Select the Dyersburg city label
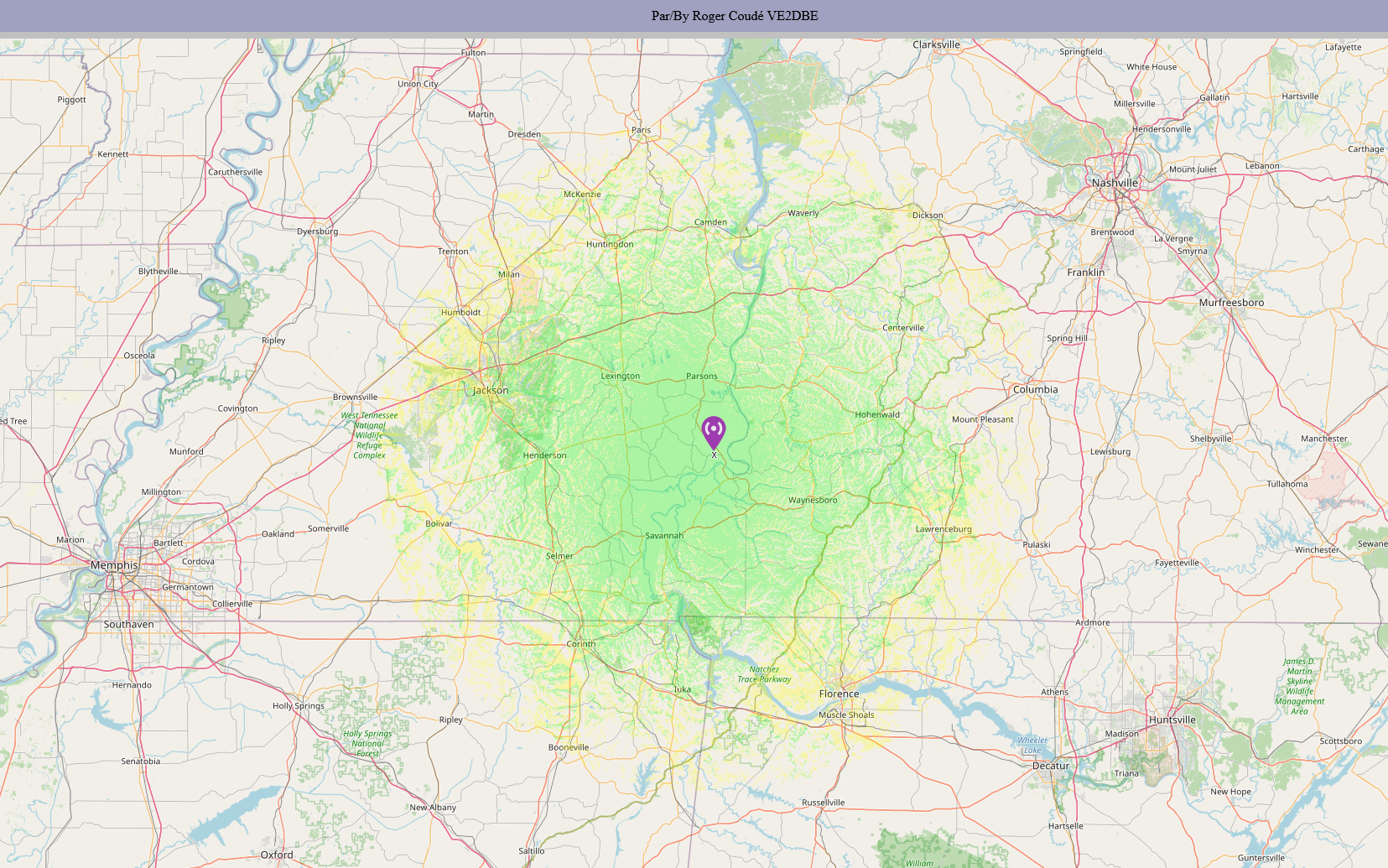This screenshot has height=868, width=1388. [x=317, y=231]
